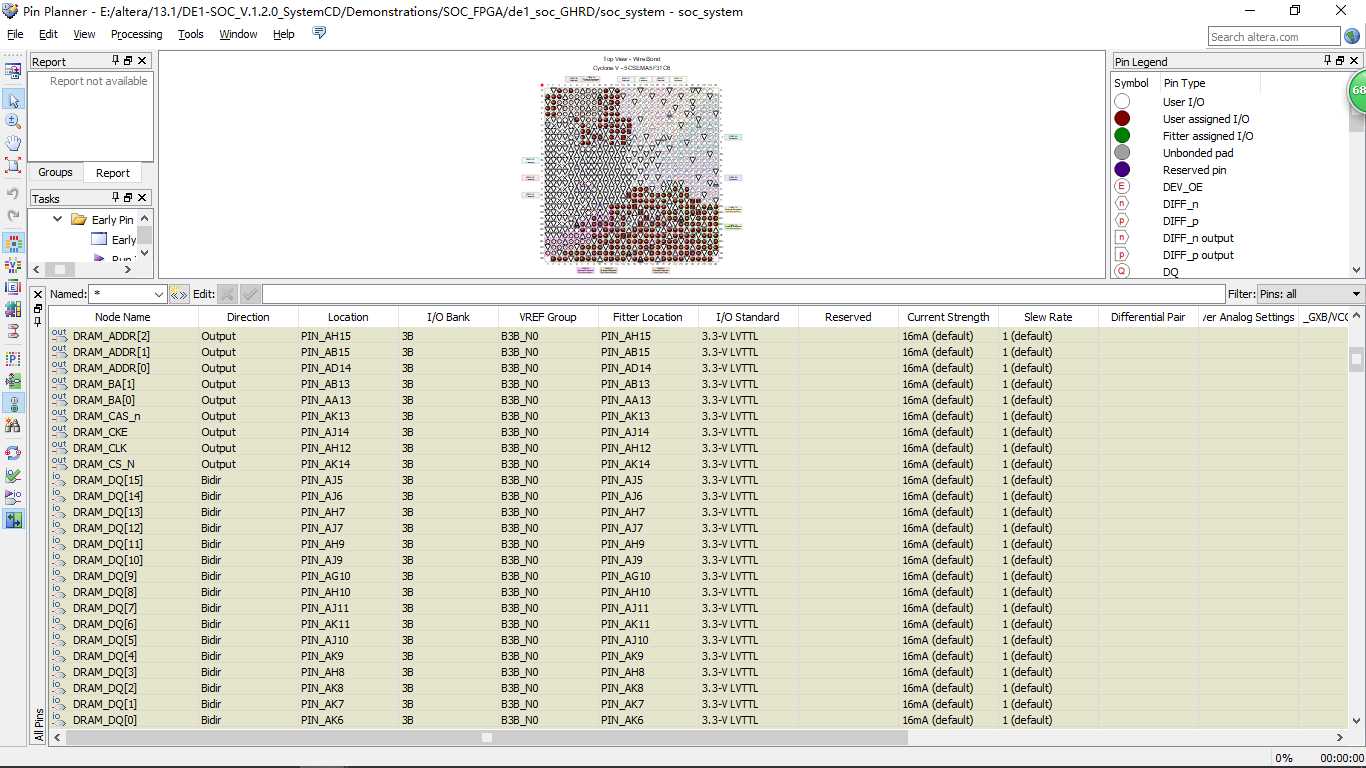Image resolution: width=1366 pixels, height=768 pixels.
Task: Select PIN_AH12 location for DRAM_CLK
Action: pos(326,448)
